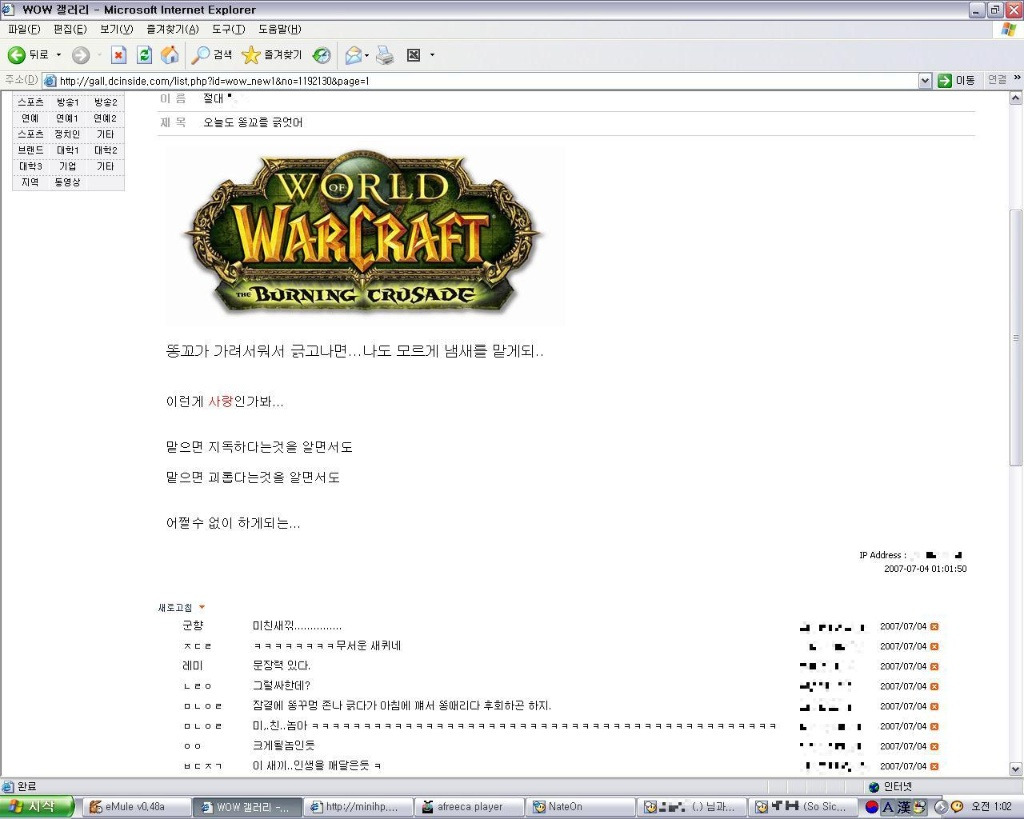Open the 동영상 category link
The height and width of the screenshot is (819, 1024).
coord(67,182)
